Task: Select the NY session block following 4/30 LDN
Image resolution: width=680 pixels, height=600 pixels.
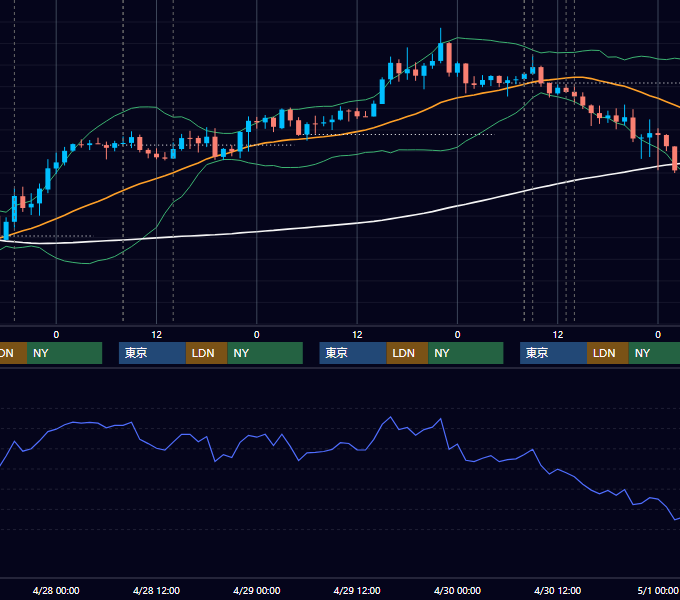Action: [x=654, y=353]
